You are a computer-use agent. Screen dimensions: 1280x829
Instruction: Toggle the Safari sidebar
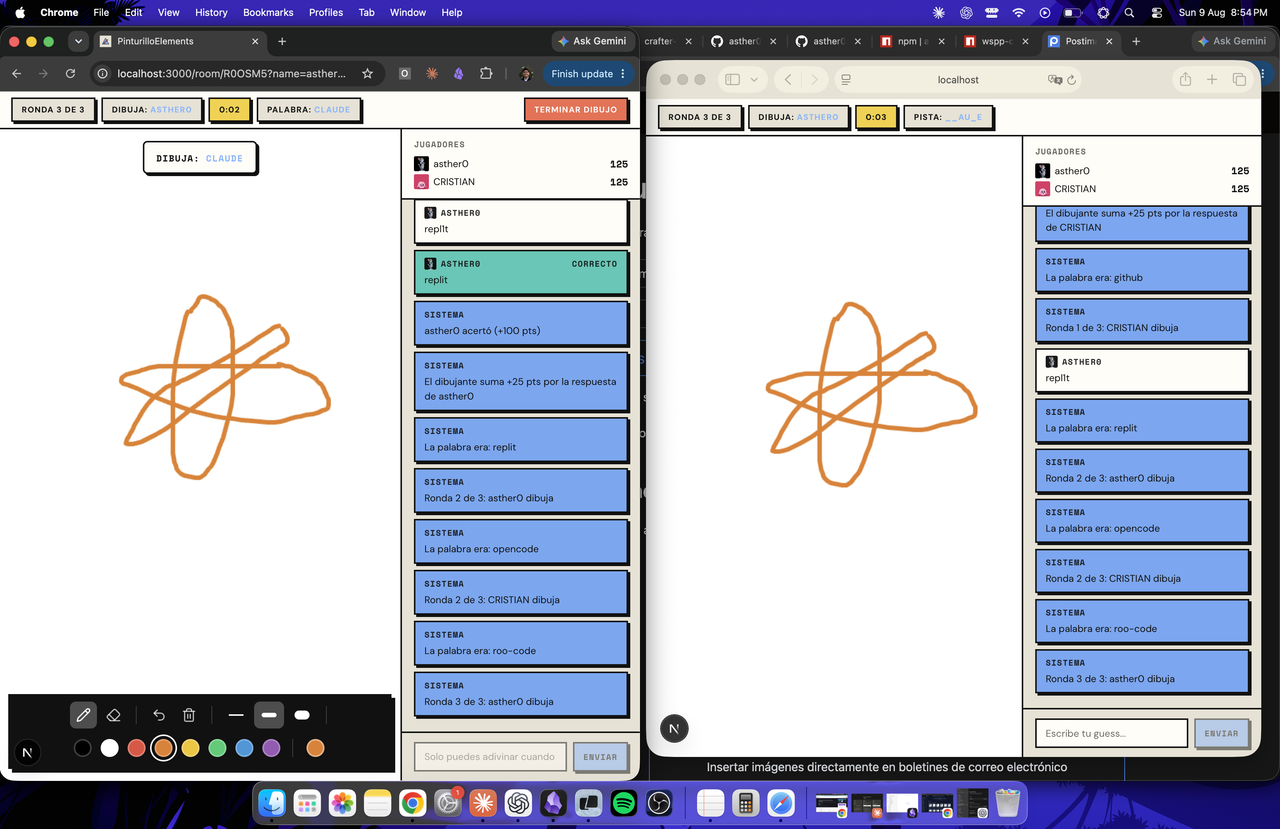pyautogui.click(x=732, y=80)
